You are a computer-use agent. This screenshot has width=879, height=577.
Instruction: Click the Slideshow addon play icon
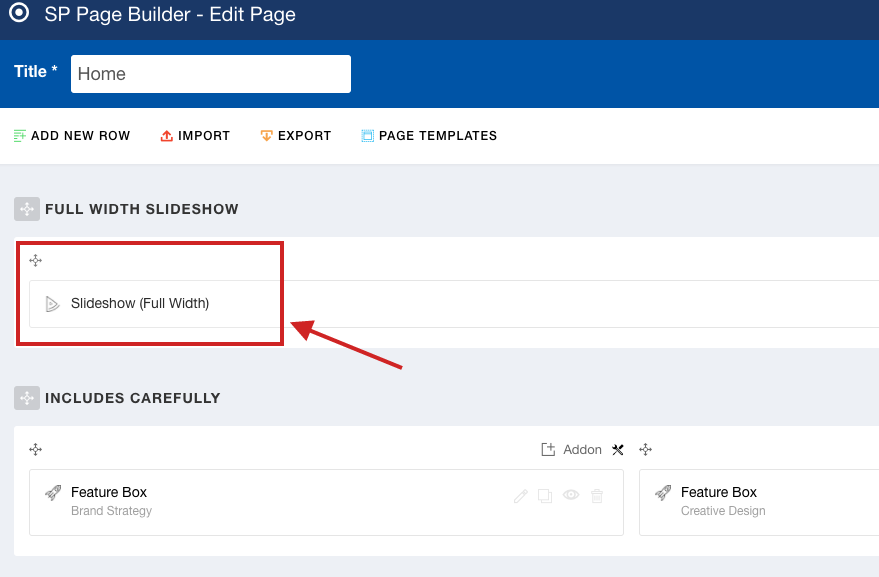52,304
